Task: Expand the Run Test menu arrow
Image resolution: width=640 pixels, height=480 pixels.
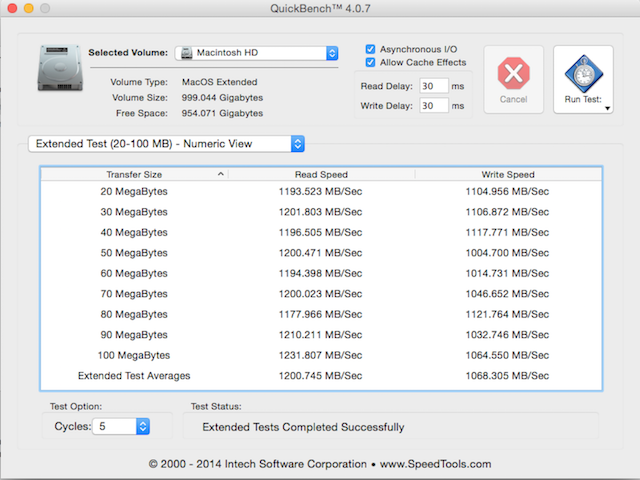Action: point(607,108)
